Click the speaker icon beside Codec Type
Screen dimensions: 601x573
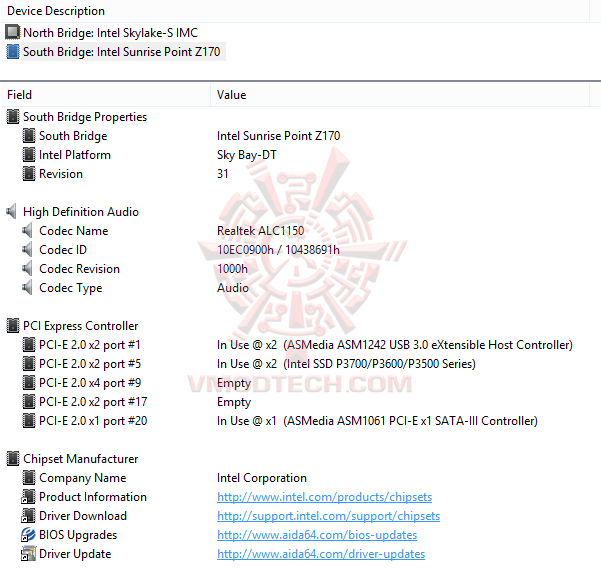point(28,287)
